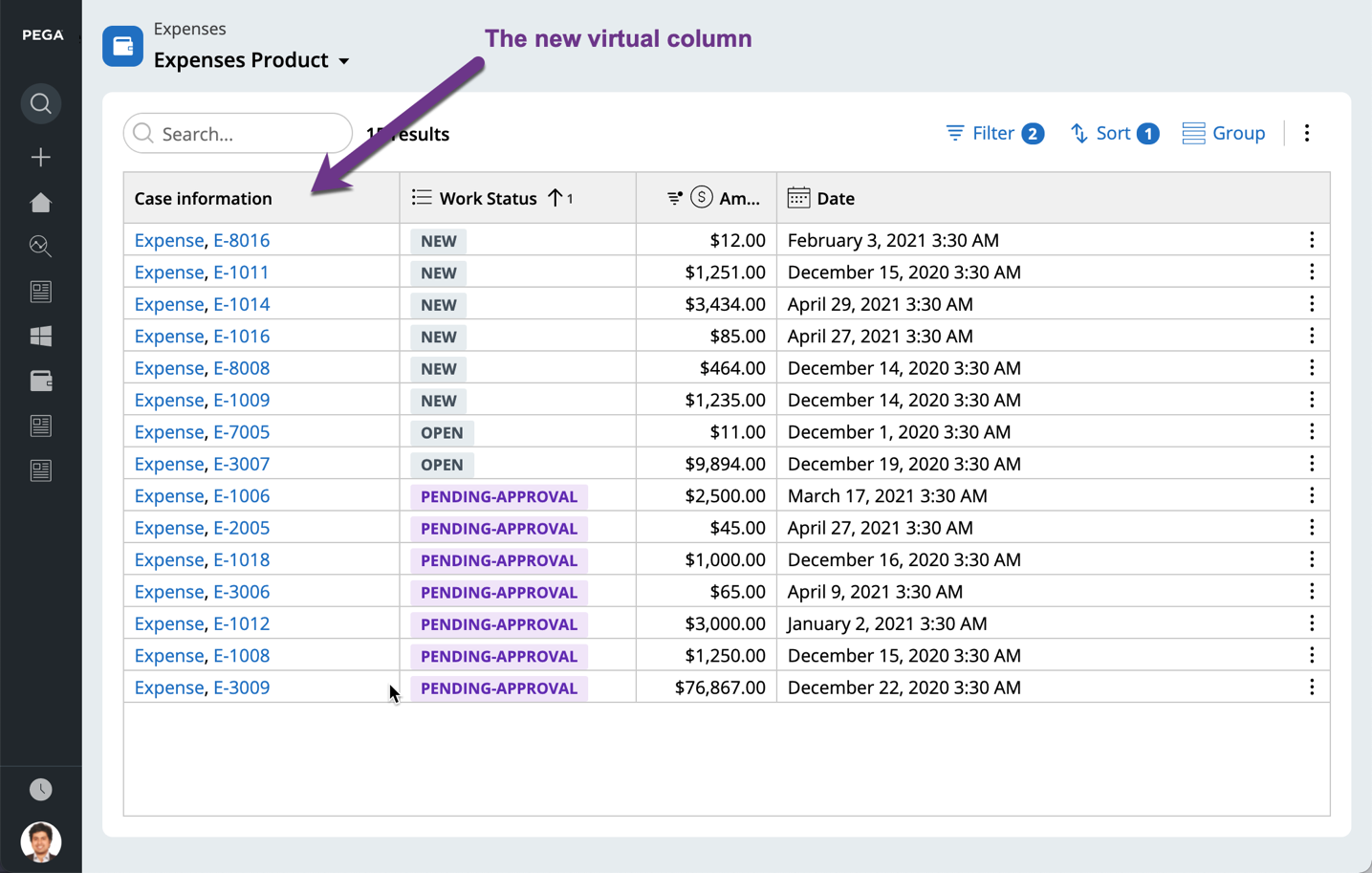
Task: Open case link Expense, E-1016
Action: 202,336
